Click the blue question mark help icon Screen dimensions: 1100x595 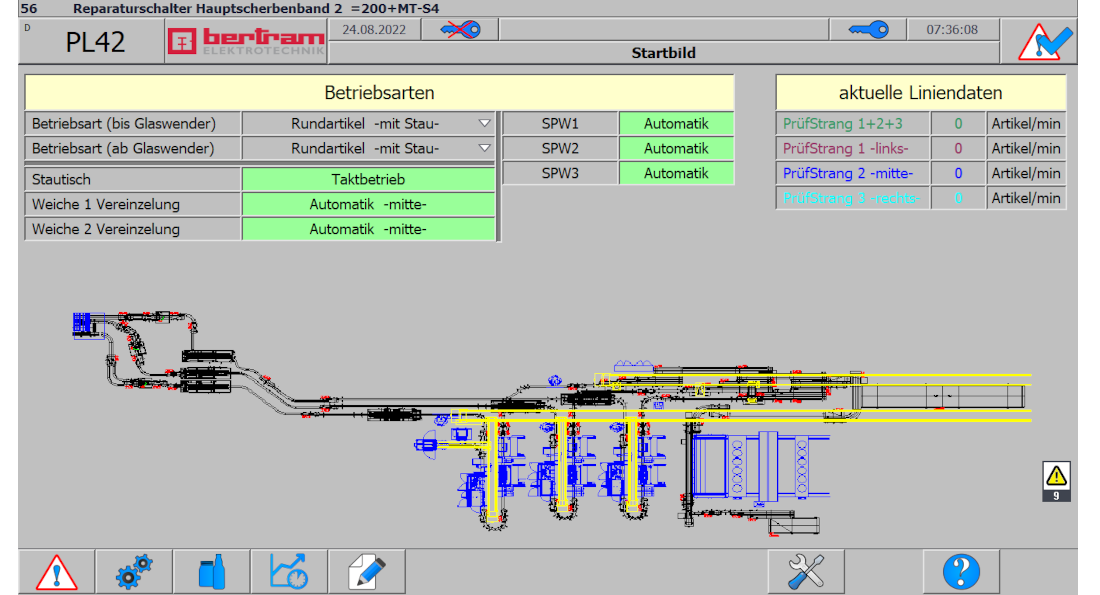pyautogui.click(x=961, y=572)
